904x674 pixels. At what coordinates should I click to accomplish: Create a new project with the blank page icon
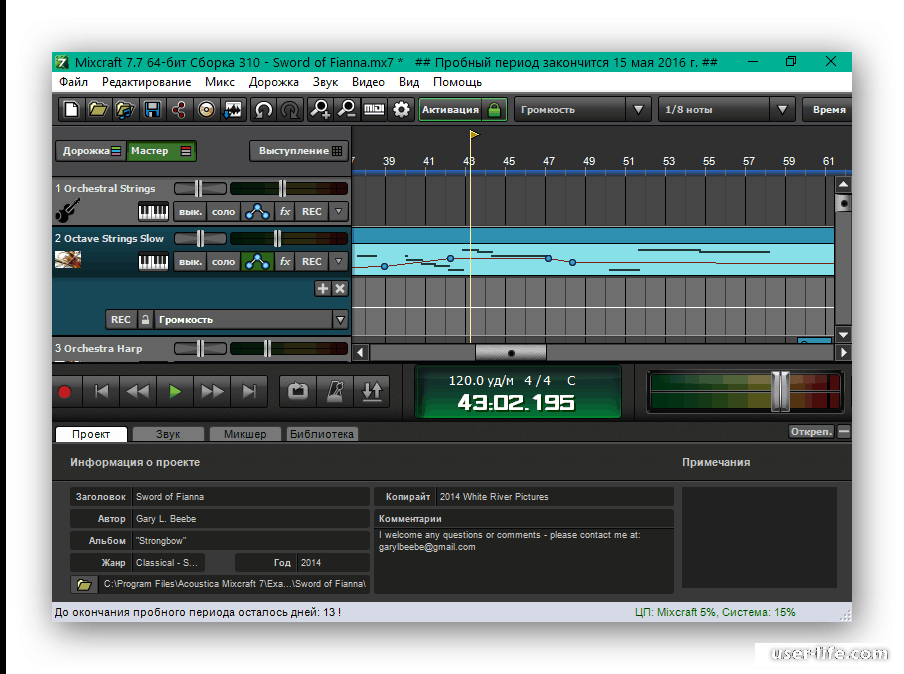[x=71, y=109]
